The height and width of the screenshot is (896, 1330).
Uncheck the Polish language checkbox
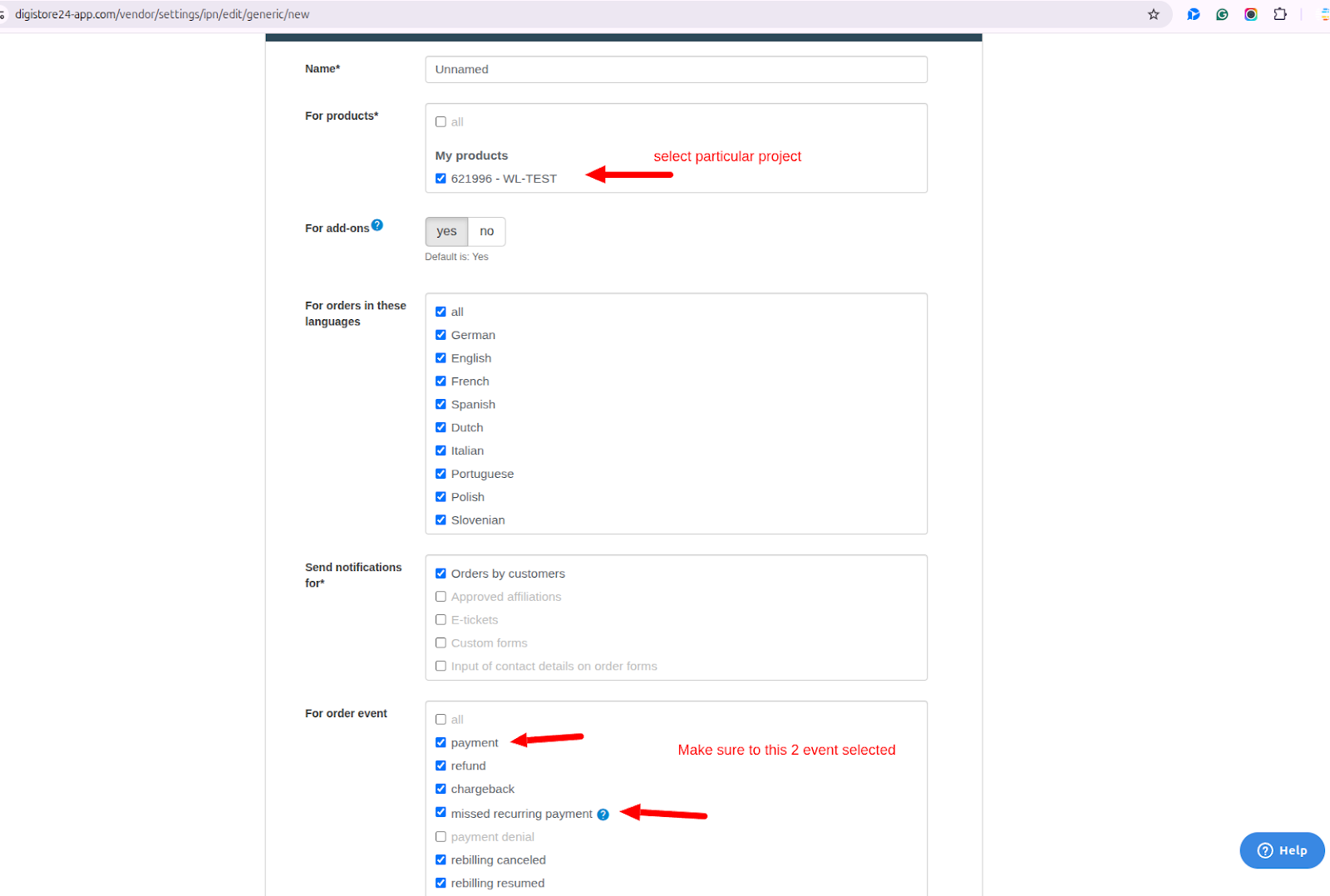441,497
